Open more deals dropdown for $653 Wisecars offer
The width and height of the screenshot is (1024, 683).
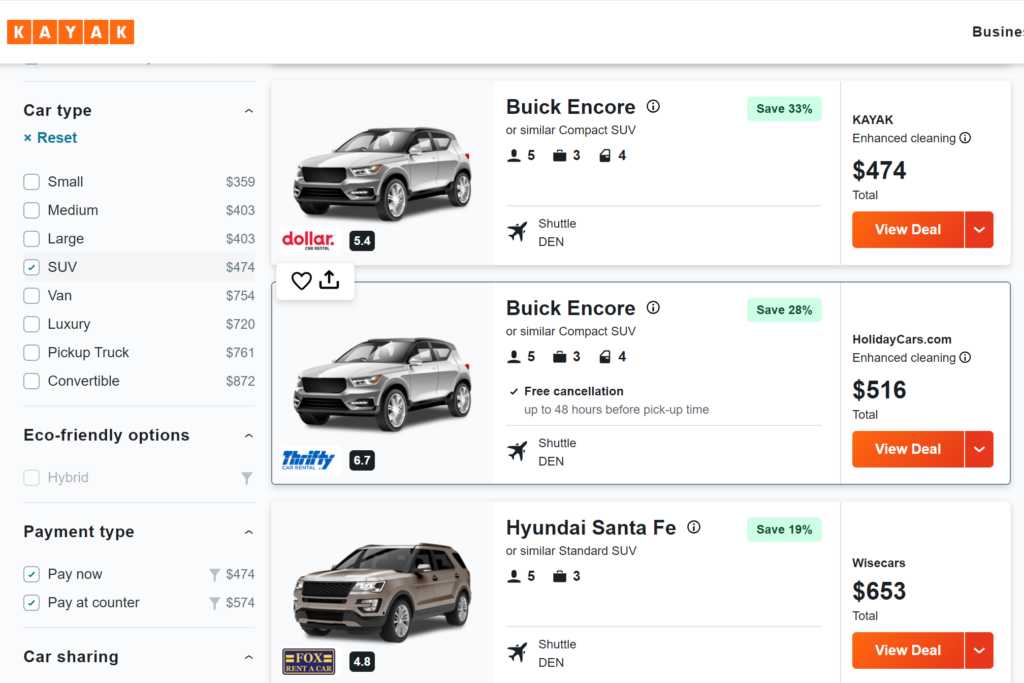(x=979, y=650)
